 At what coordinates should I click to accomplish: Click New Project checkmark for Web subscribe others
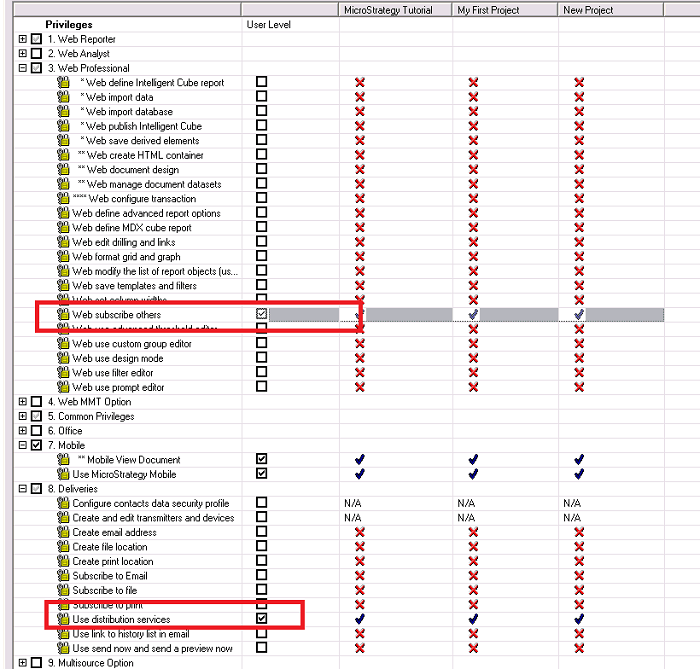tap(579, 314)
